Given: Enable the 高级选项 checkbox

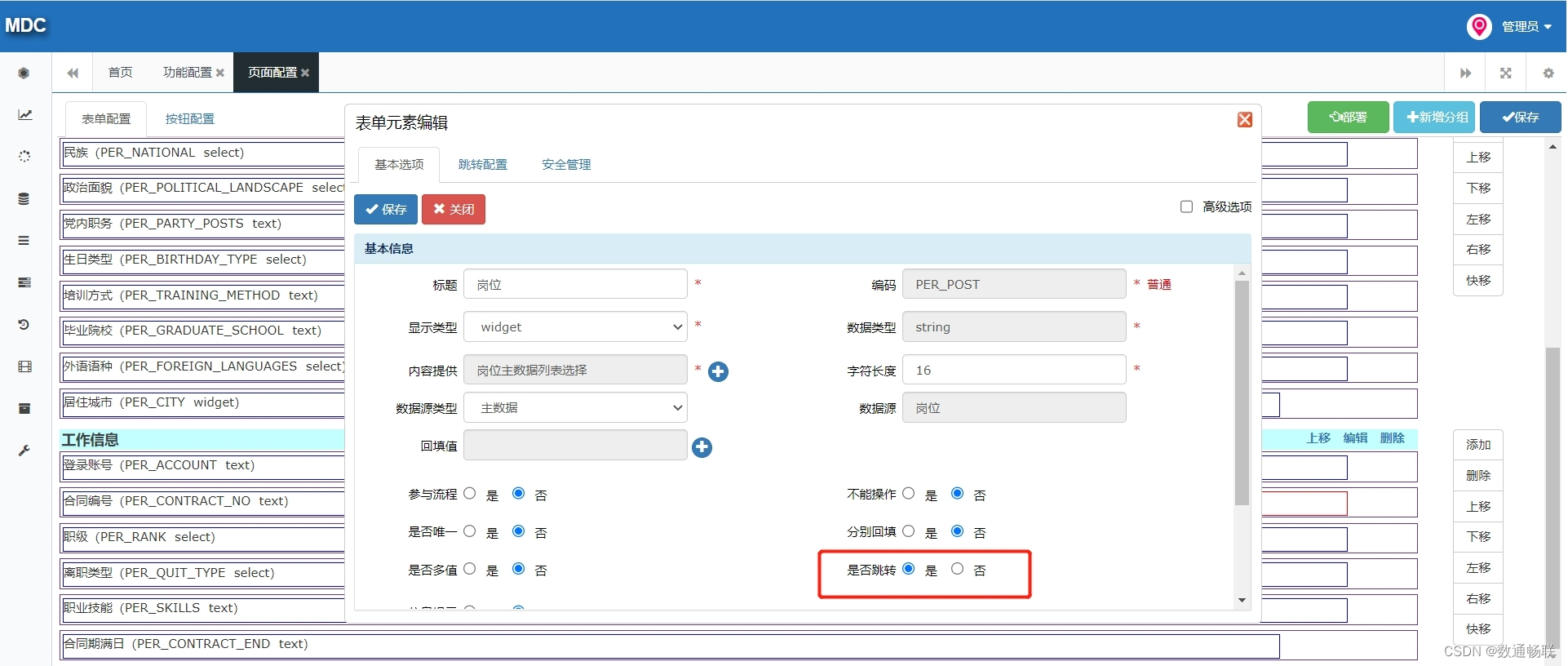Looking at the screenshot, I should click(x=1186, y=206).
